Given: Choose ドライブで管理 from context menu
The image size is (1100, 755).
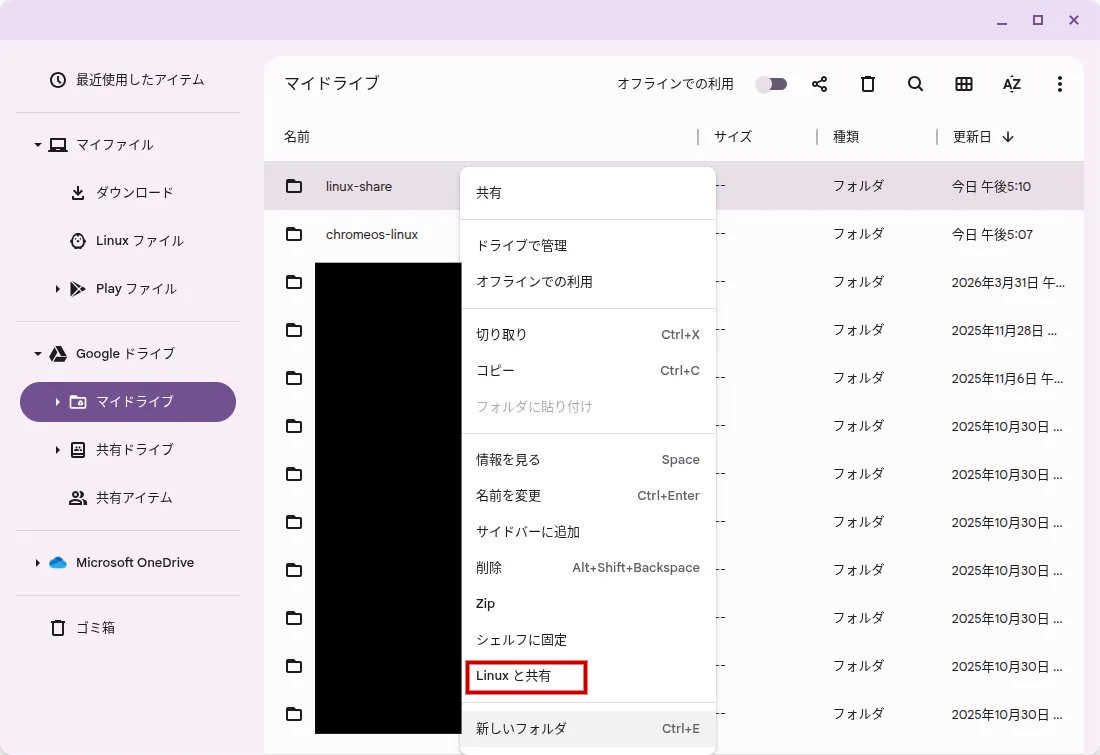Looking at the screenshot, I should click(588, 246).
